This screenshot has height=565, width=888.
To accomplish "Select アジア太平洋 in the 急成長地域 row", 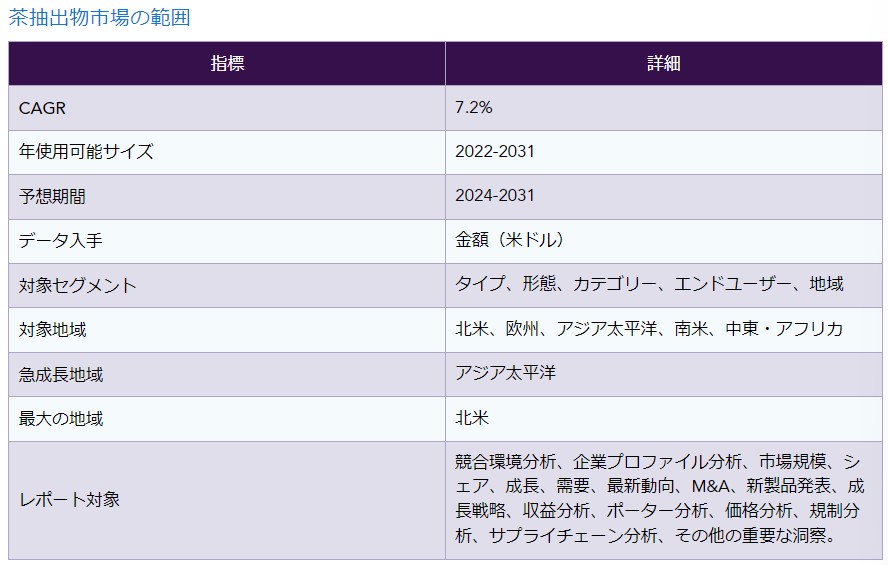I will tap(506, 373).
